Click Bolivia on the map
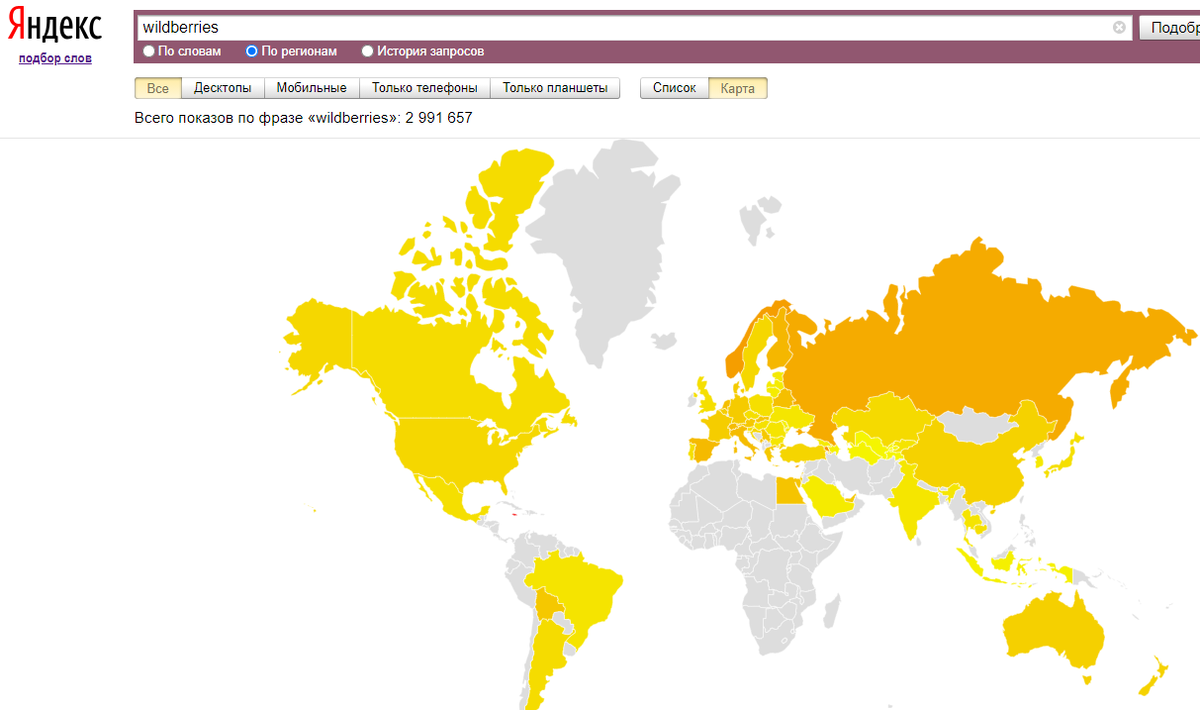This screenshot has width=1200, height=710. coord(549,605)
